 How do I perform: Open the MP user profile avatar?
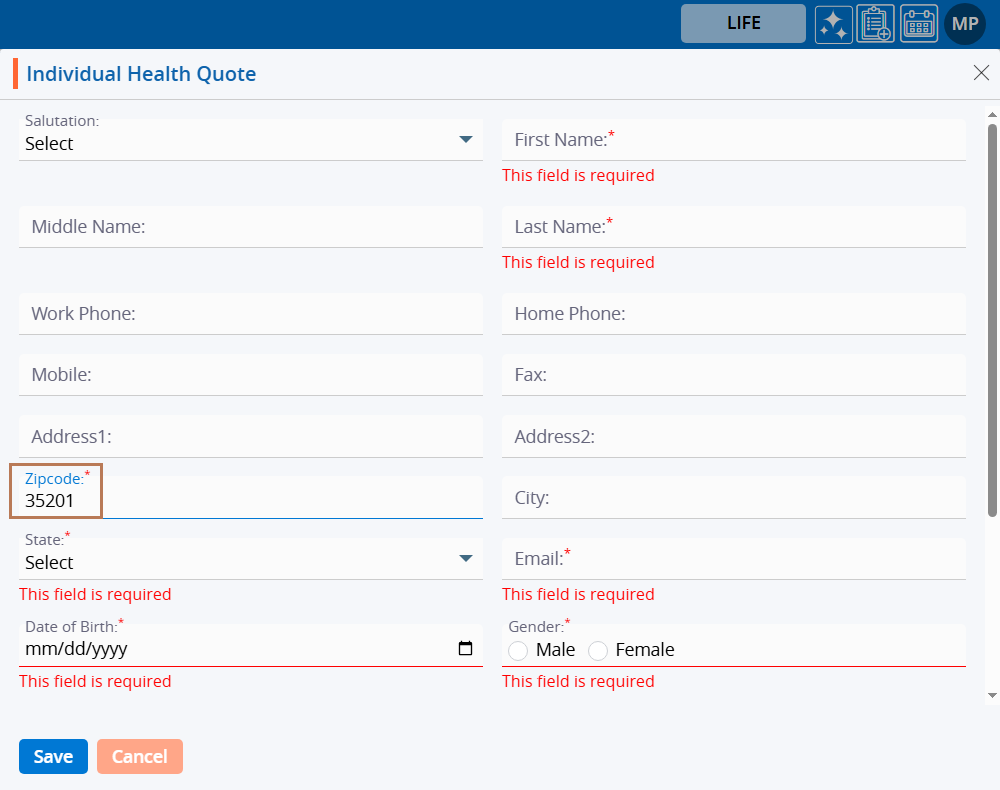pos(965,24)
